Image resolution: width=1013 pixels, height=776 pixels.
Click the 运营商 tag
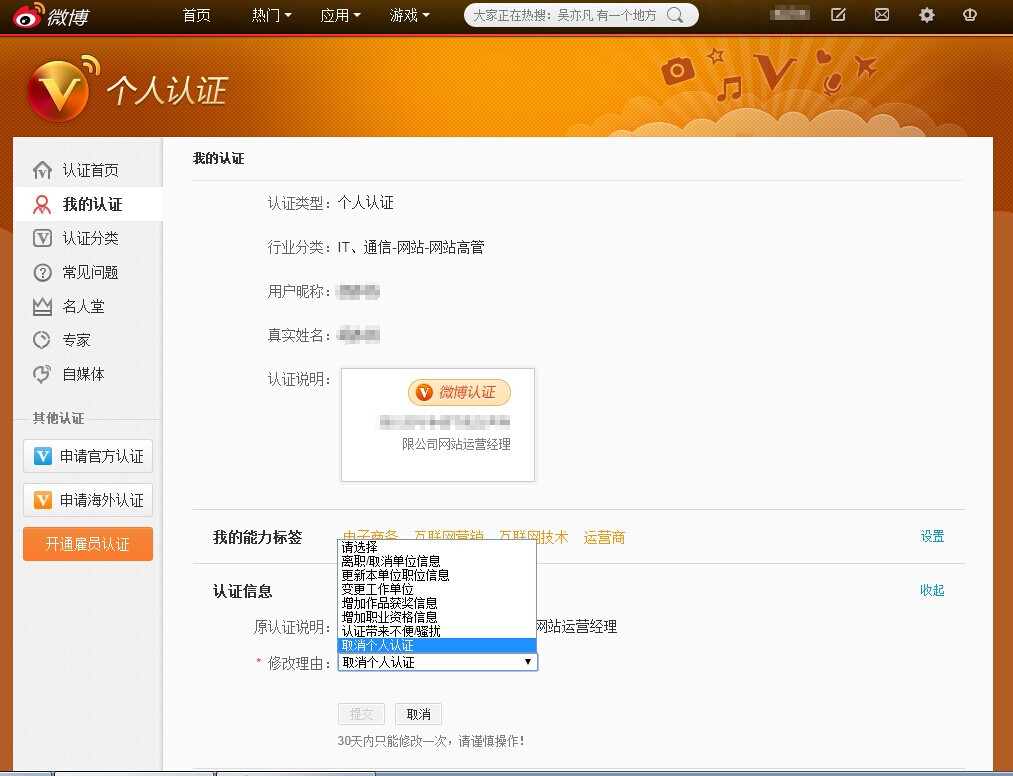[604, 538]
